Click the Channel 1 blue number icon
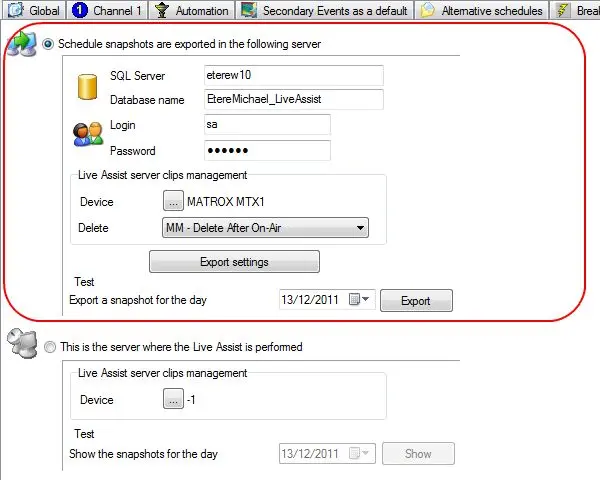Screen dimensions: 600x480 point(80,10)
